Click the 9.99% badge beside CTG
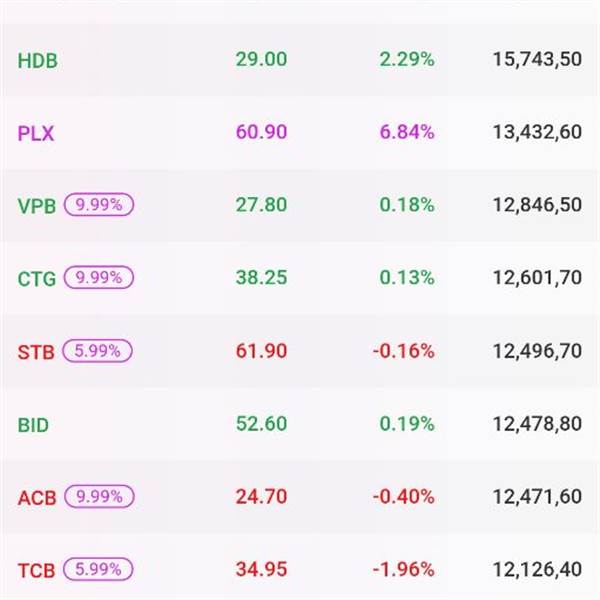This screenshot has width=600, height=600. point(99,278)
